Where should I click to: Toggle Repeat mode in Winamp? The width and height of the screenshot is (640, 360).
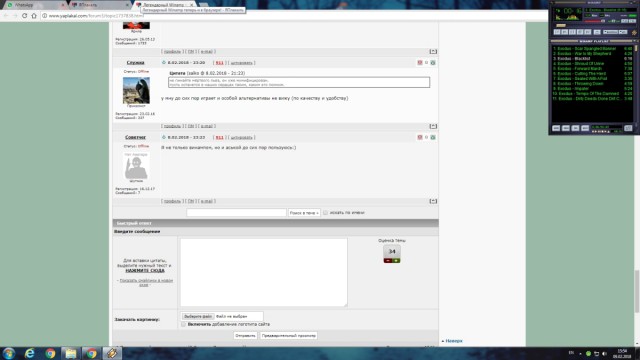[623, 32]
